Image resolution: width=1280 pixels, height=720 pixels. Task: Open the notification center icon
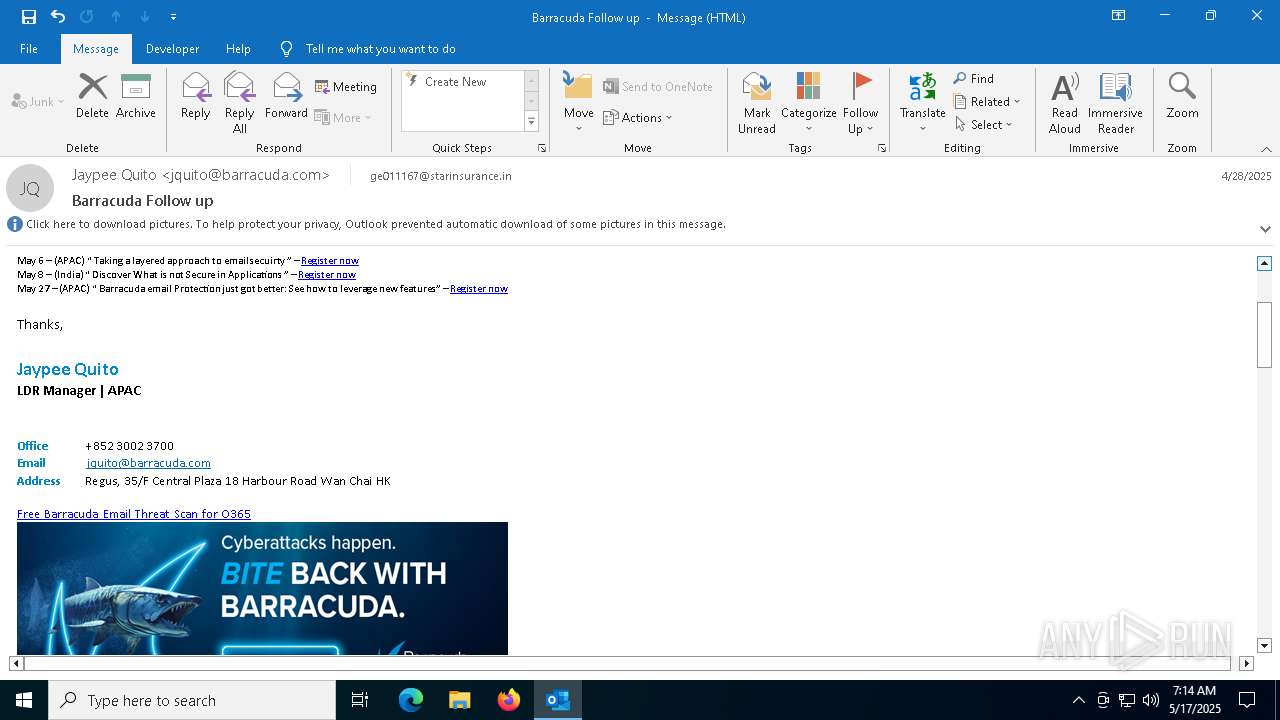point(1247,700)
